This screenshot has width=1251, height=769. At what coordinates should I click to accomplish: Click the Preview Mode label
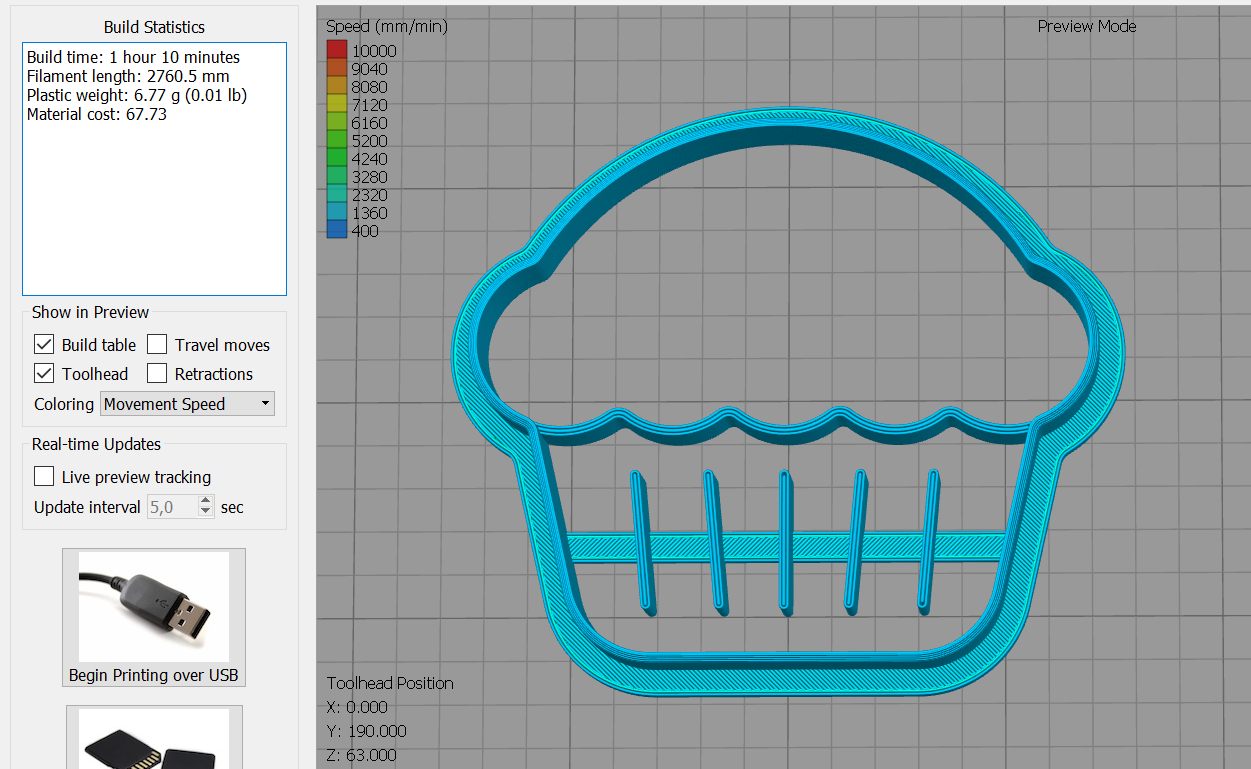[1086, 27]
